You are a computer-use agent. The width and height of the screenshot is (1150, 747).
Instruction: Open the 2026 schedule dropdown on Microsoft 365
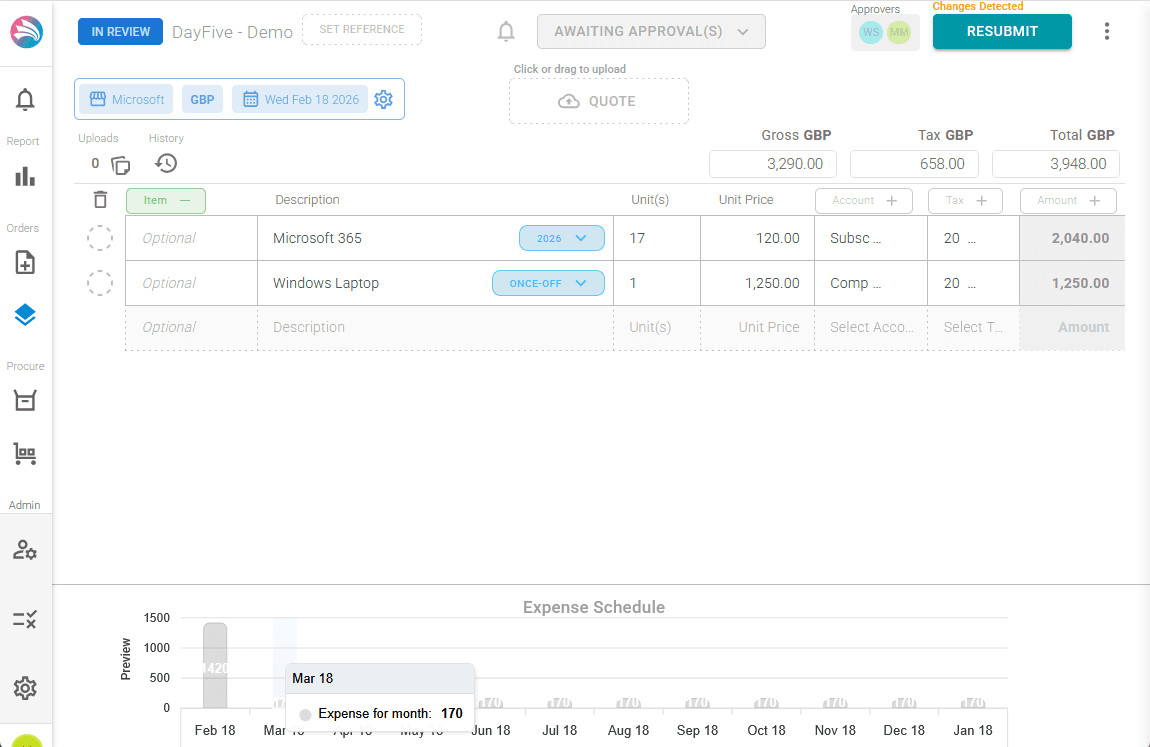point(561,238)
